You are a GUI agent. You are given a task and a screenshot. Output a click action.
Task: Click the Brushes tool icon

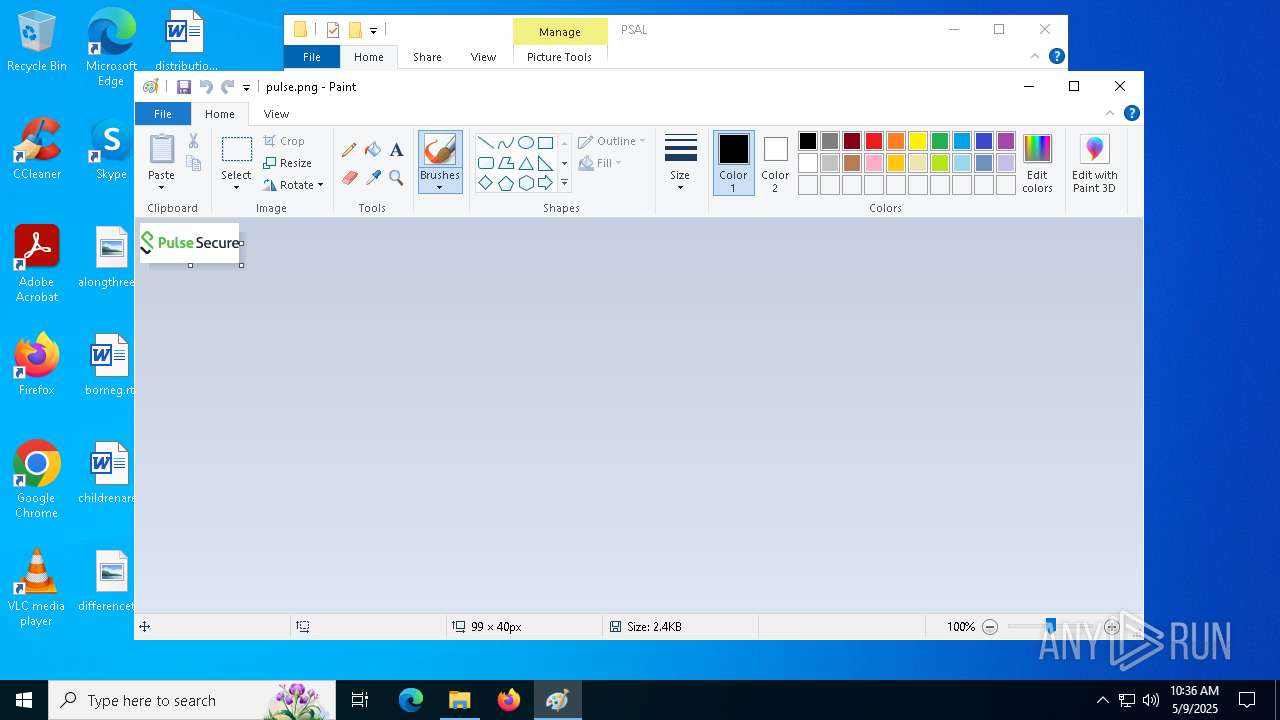[440, 150]
